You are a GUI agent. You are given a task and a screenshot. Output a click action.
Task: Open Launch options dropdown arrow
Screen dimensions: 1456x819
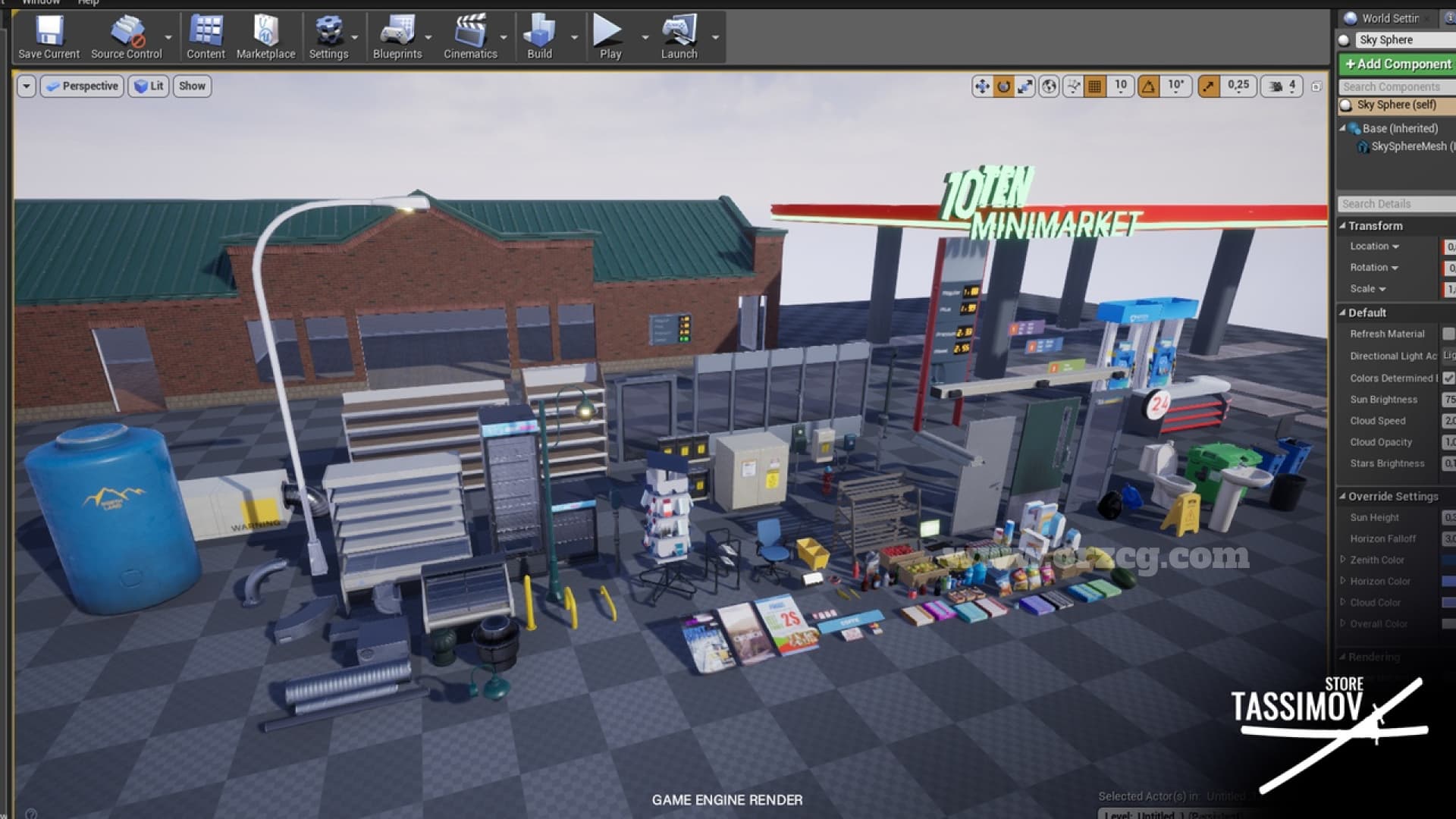click(x=715, y=37)
